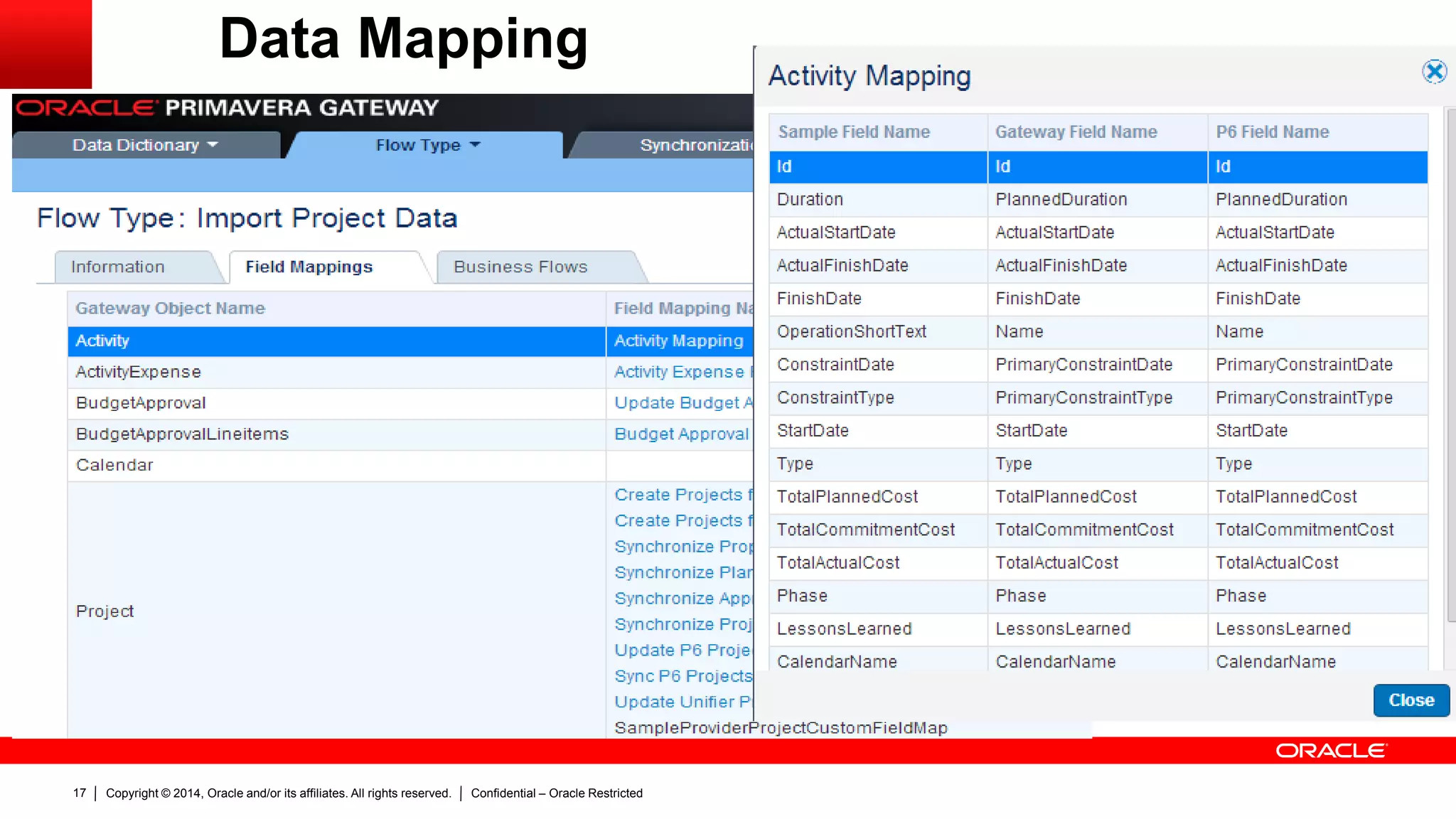1456x819 pixels.
Task: Open the Activity Expense mapping link
Action: 682,372
